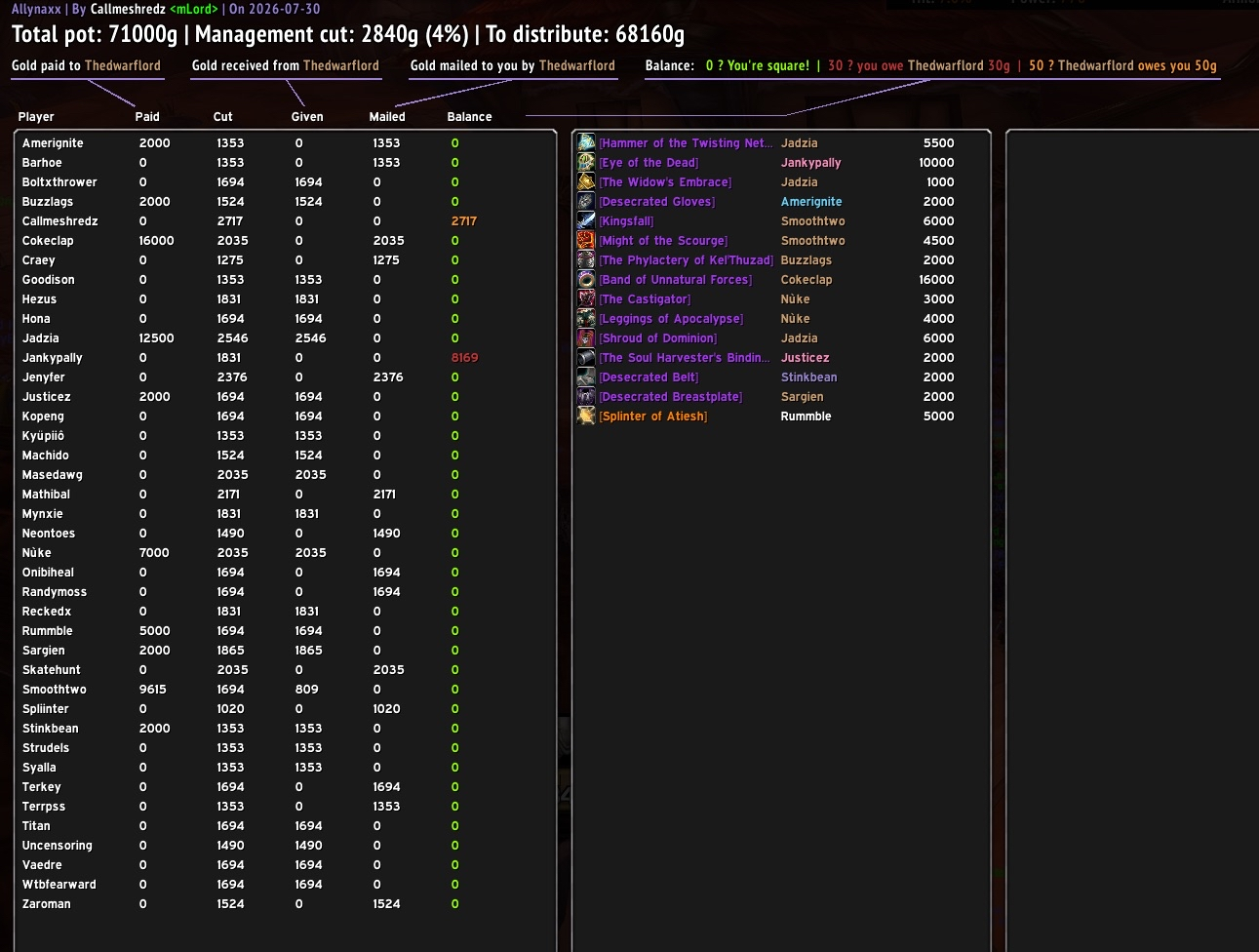The height and width of the screenshot is (952, 1259).
Task: Click the [Kingsfall] item link
Action: (626, 221)
